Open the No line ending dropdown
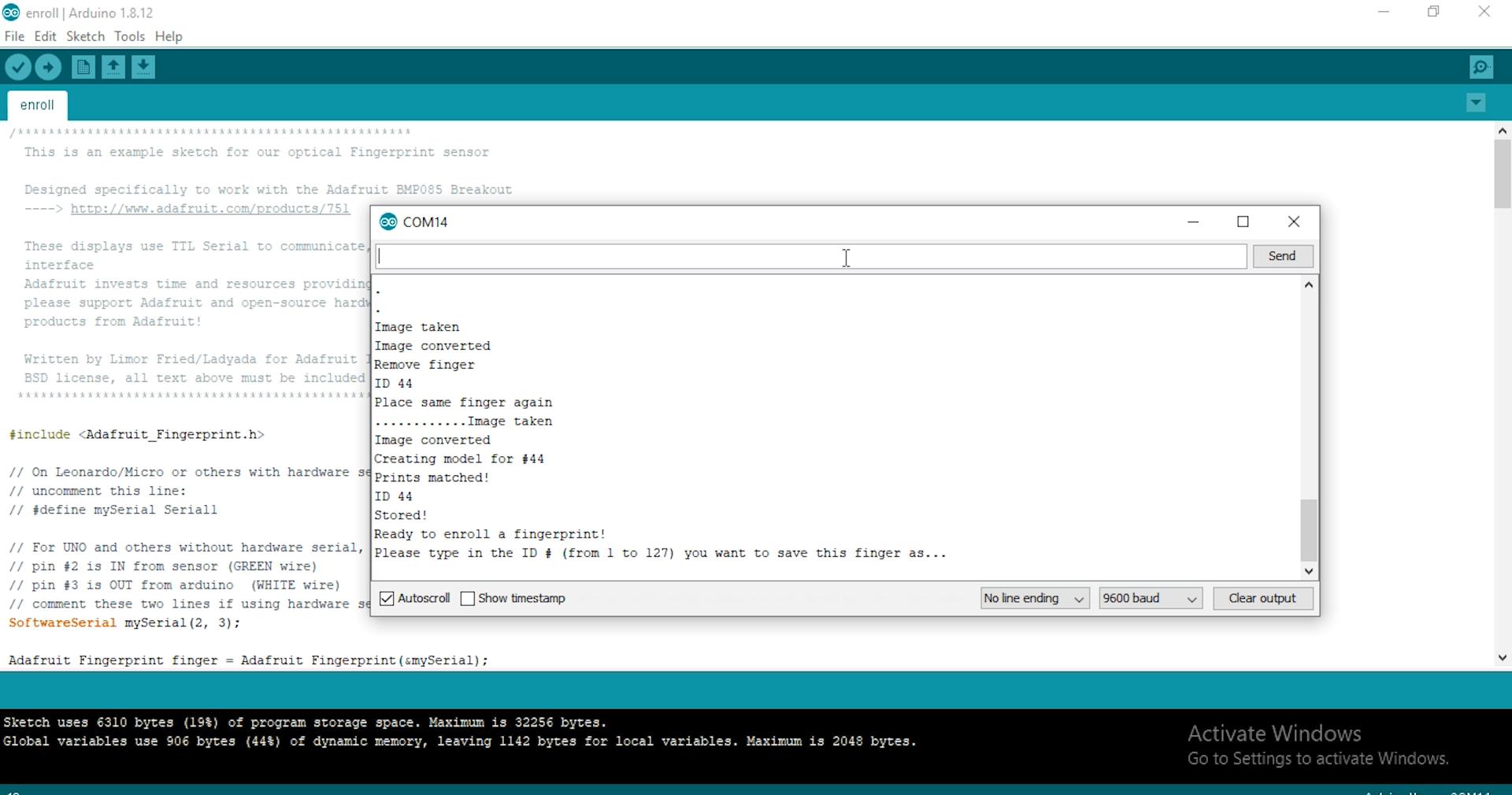 1034,599
